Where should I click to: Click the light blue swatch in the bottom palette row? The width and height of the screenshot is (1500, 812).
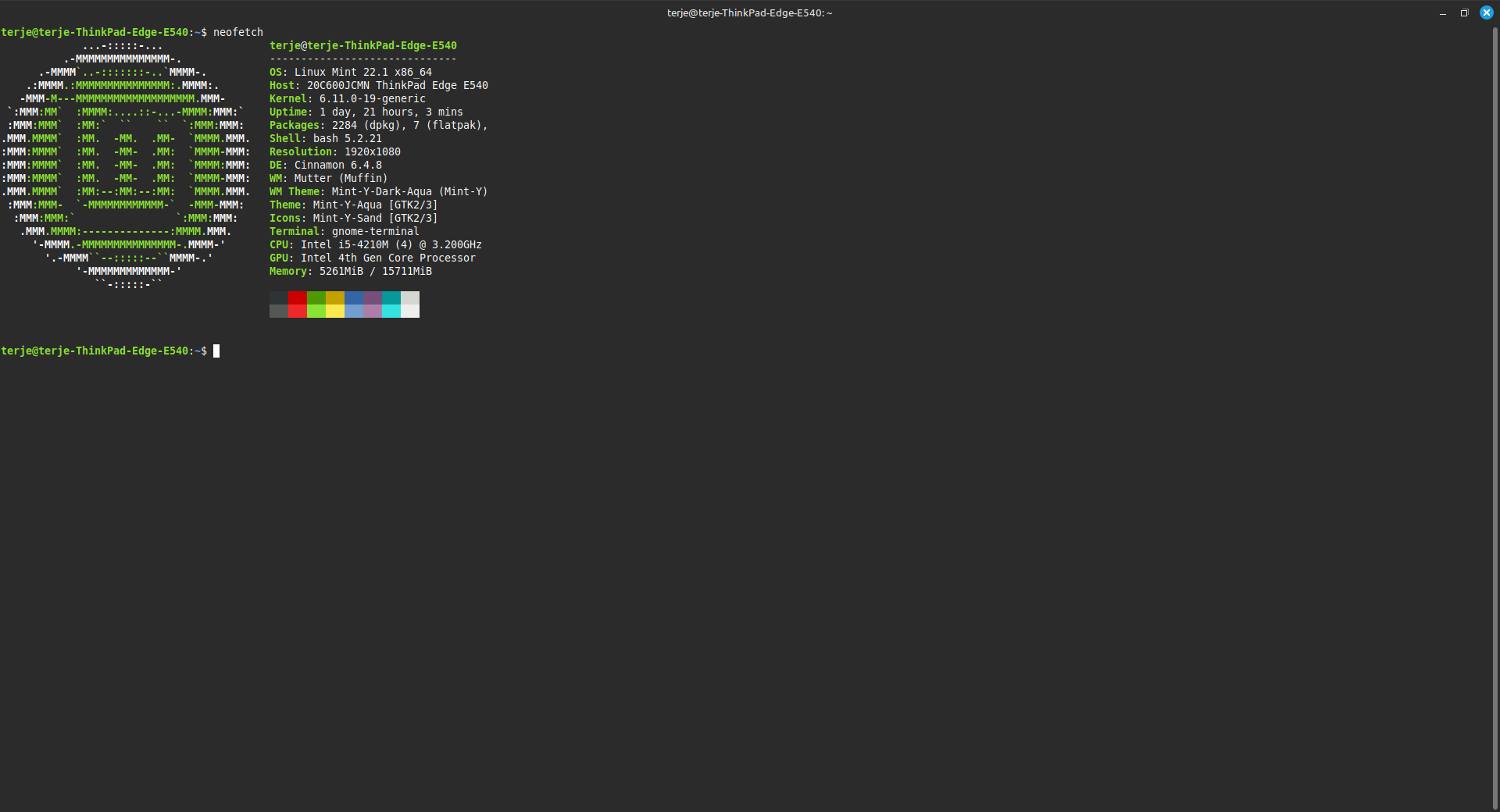(354, 312)
